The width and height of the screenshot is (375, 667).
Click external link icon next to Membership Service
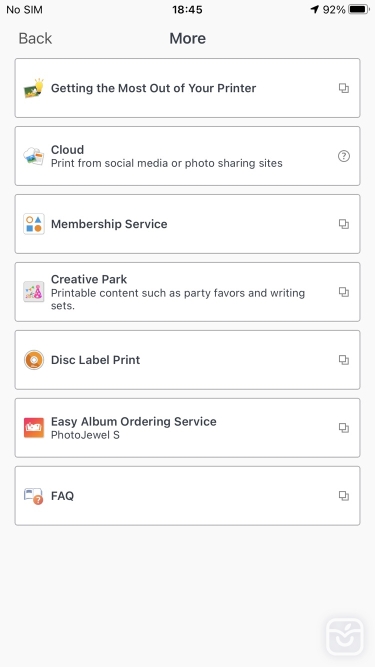point(344,224)
